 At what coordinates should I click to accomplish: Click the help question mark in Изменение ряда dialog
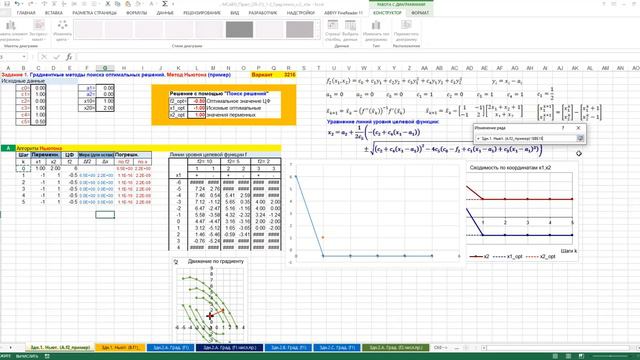563,128
